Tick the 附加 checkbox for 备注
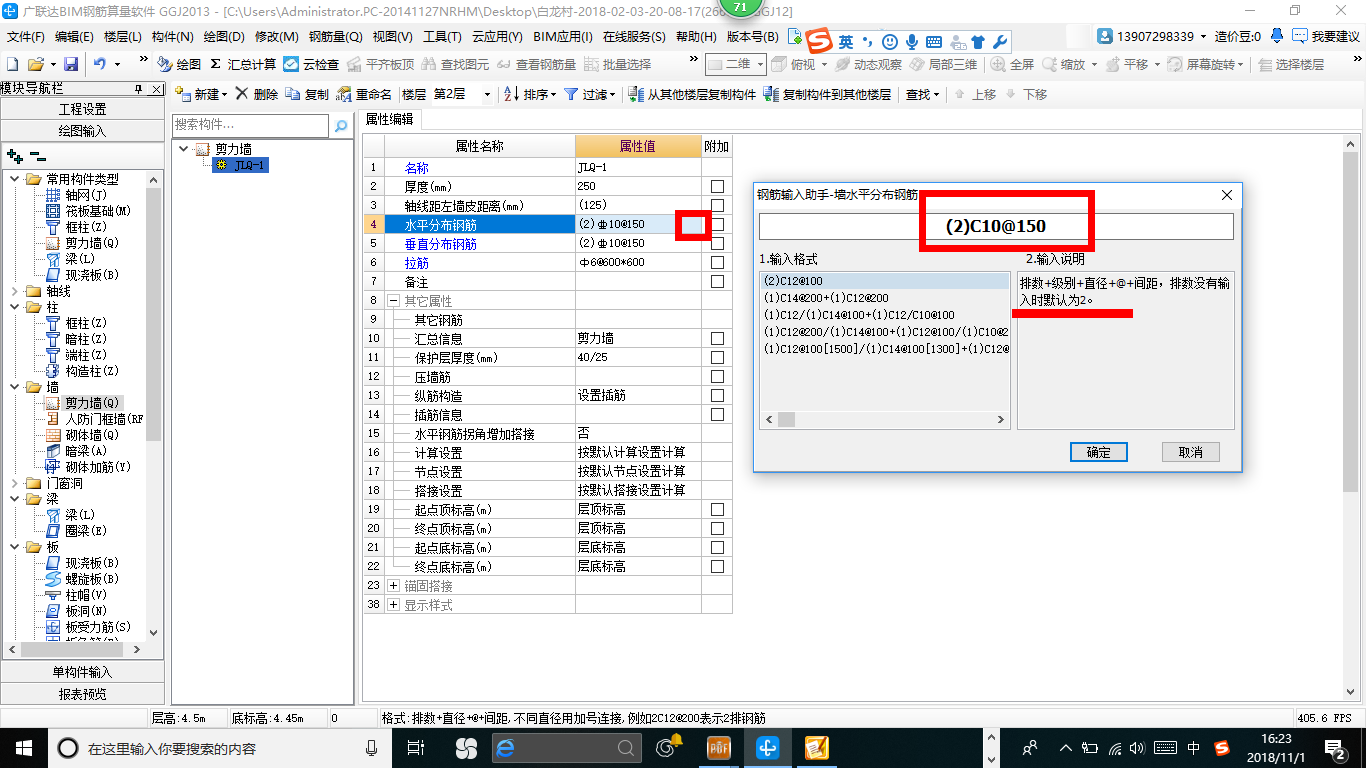Image resolution: width=1366 pixels, height=768 pixels. pyautogui.click(x=717, y=281)
